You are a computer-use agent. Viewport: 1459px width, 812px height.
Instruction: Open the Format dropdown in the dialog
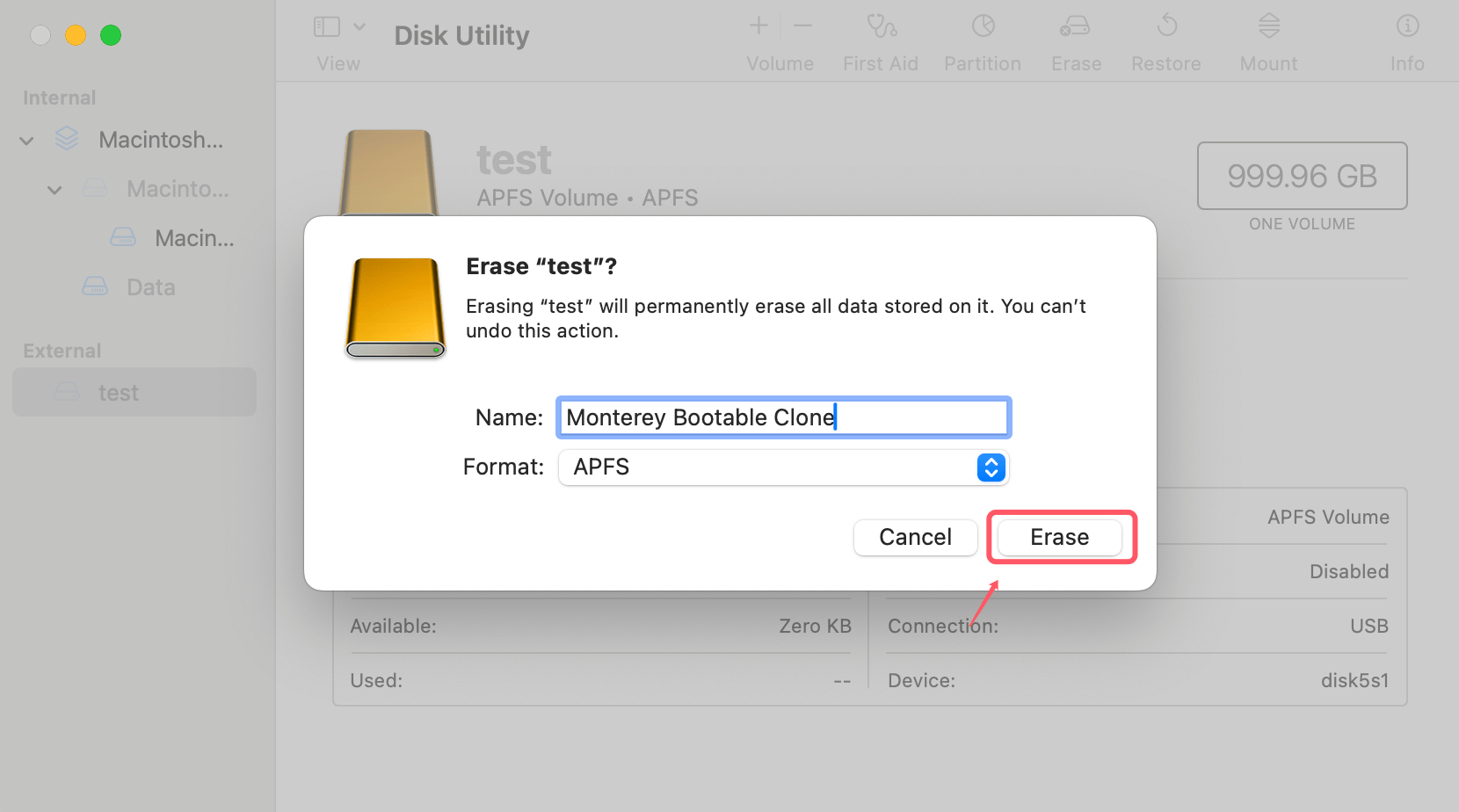click(x=990, y=467)
